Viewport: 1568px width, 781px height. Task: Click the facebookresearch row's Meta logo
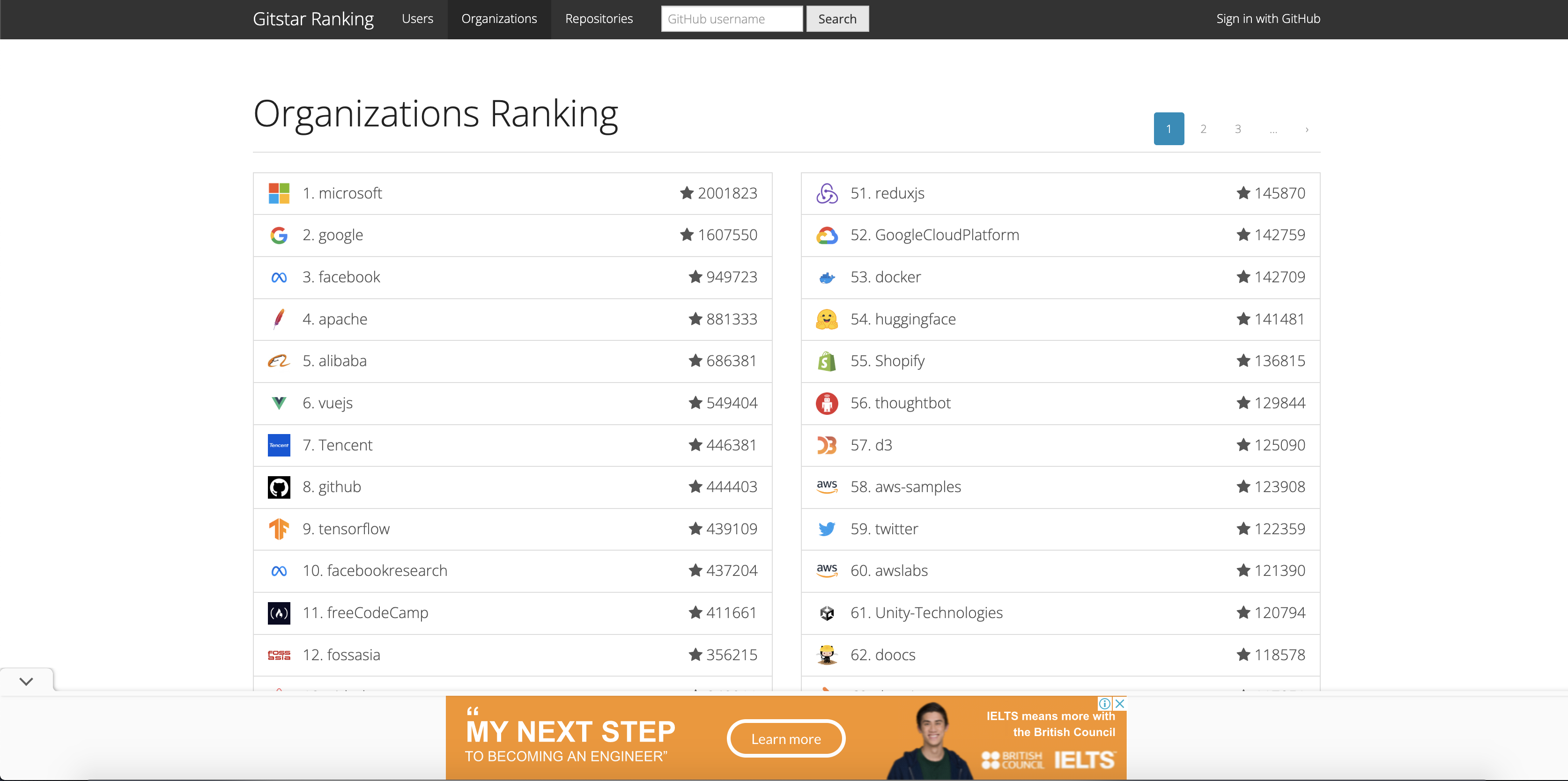[279, 571]
